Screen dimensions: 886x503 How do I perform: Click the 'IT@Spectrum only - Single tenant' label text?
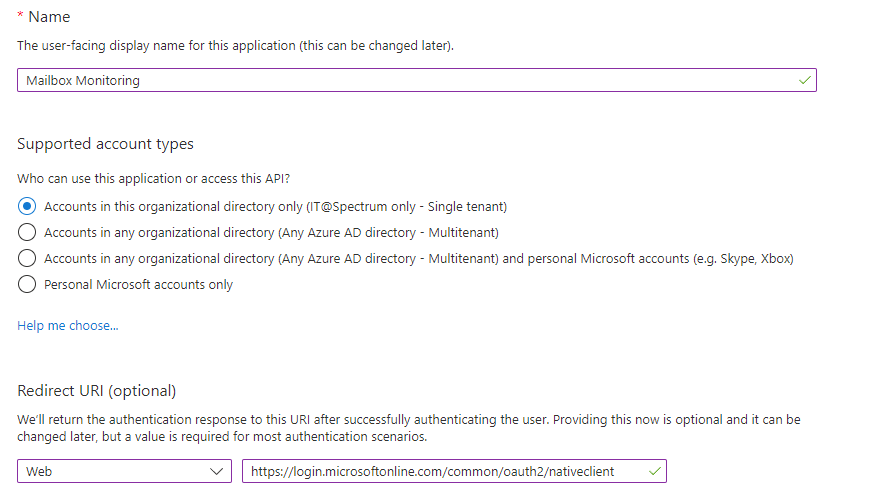pyautogui.click(x=407, y=207)
